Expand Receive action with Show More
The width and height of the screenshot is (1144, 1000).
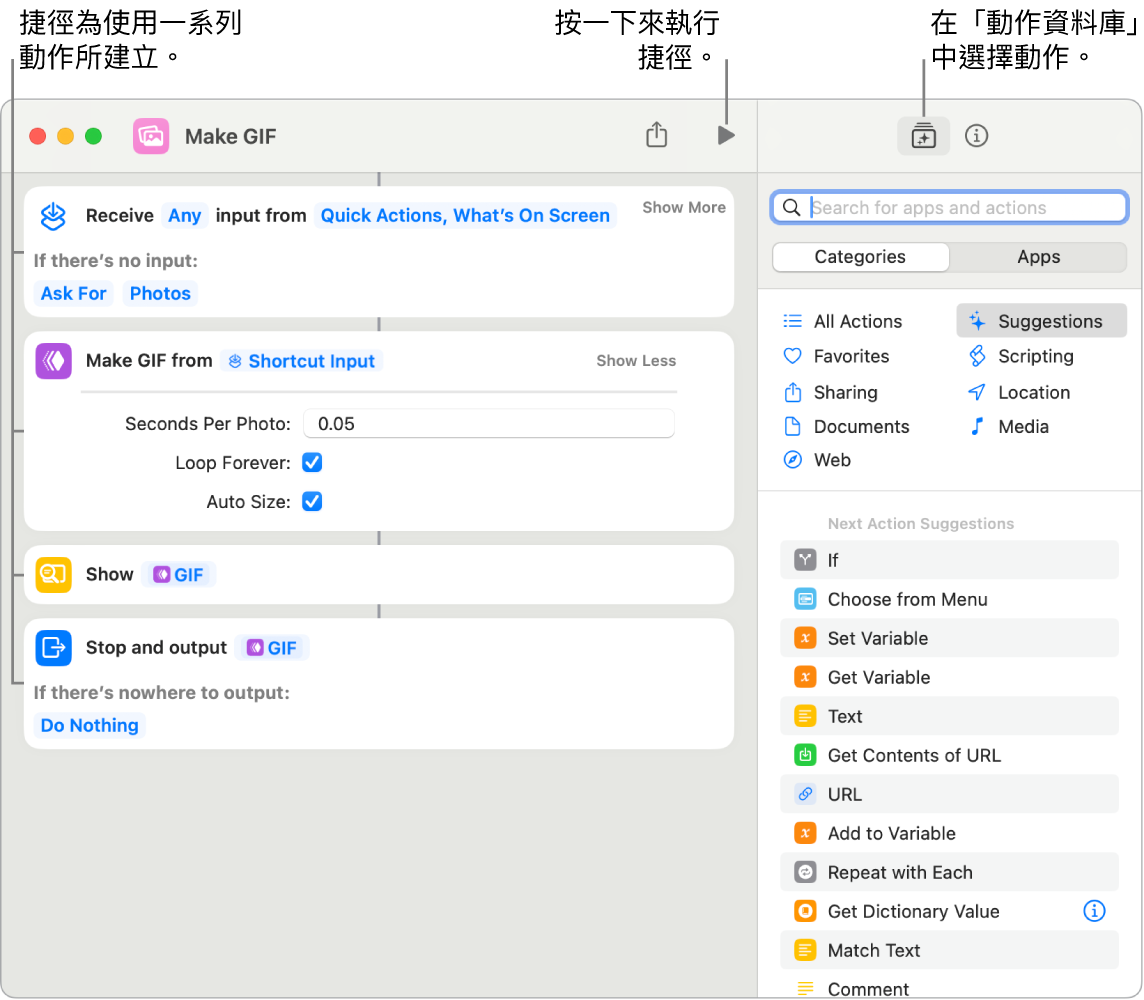tap(683, 208)
